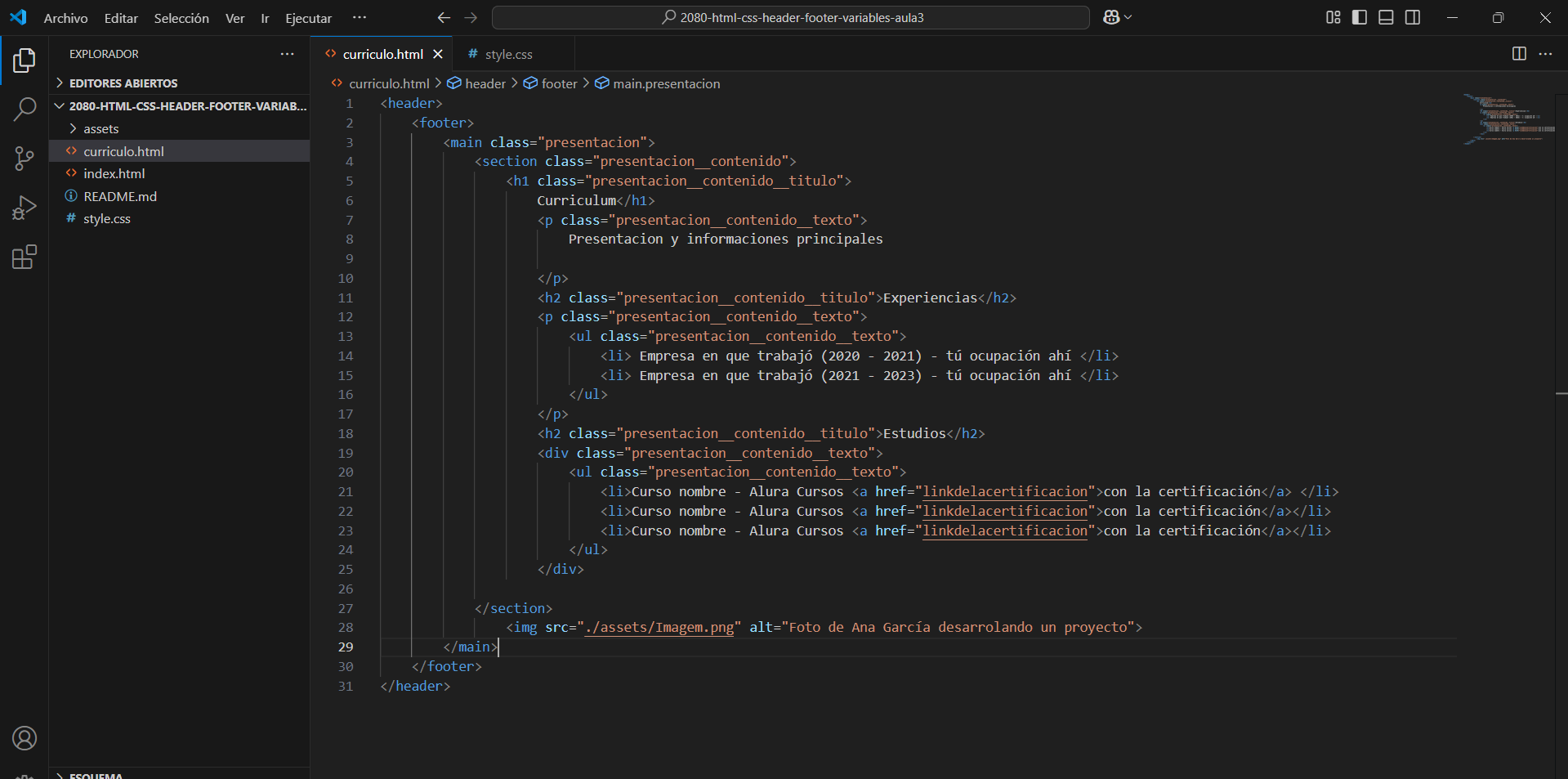Open the Ejecutar menu
Screen dimensions: 1568x779
[308, 18]
